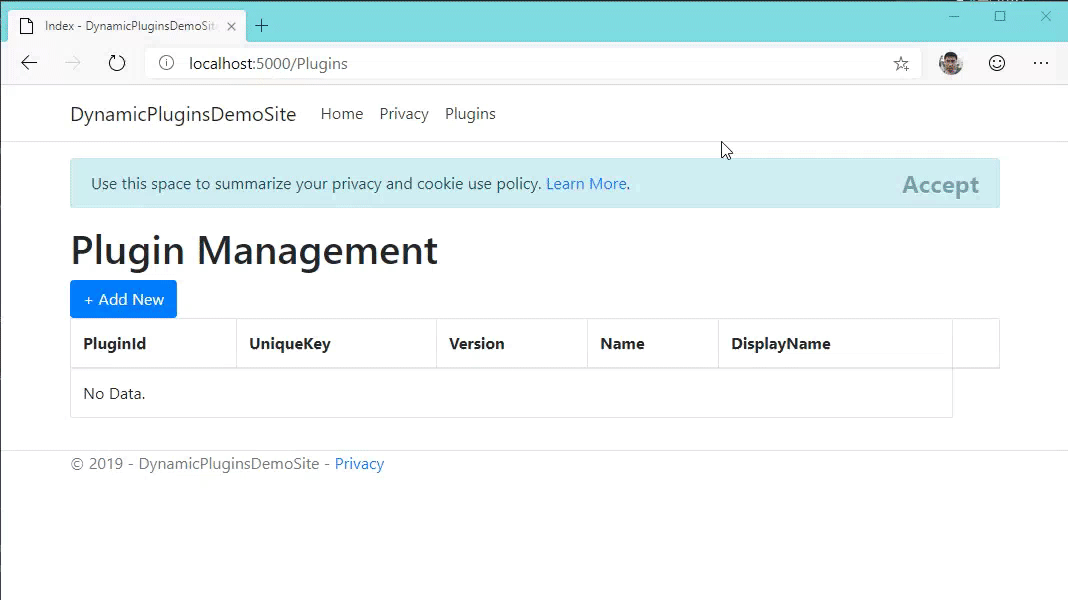Close the Index DynamicPluginsDemoSite tab

point(234,26)
